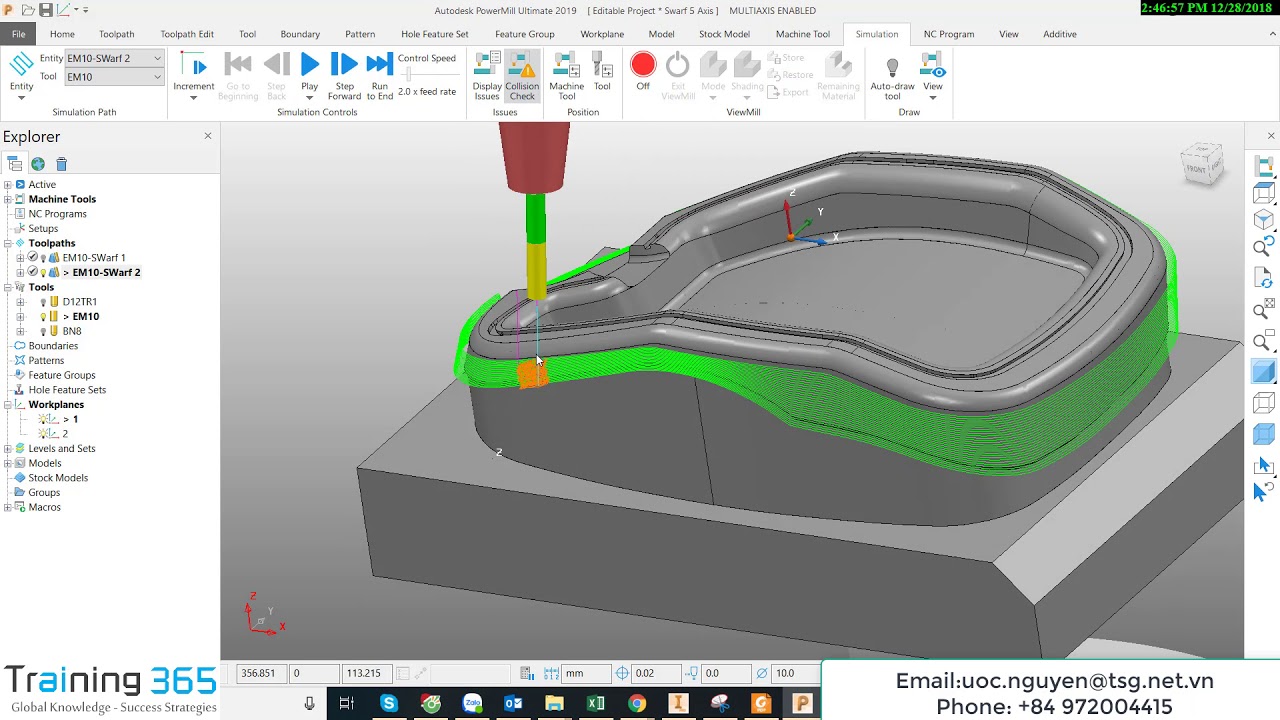
Task: Click the red ViewMill Off button
Action: [x=643, y=66]
